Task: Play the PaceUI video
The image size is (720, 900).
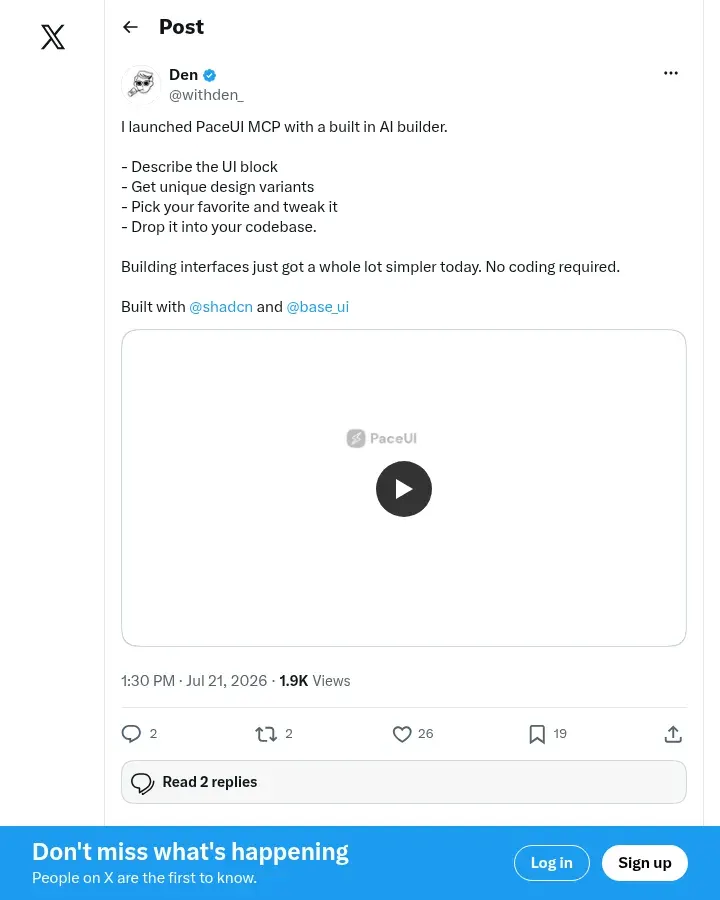Action: click(404, 489)
